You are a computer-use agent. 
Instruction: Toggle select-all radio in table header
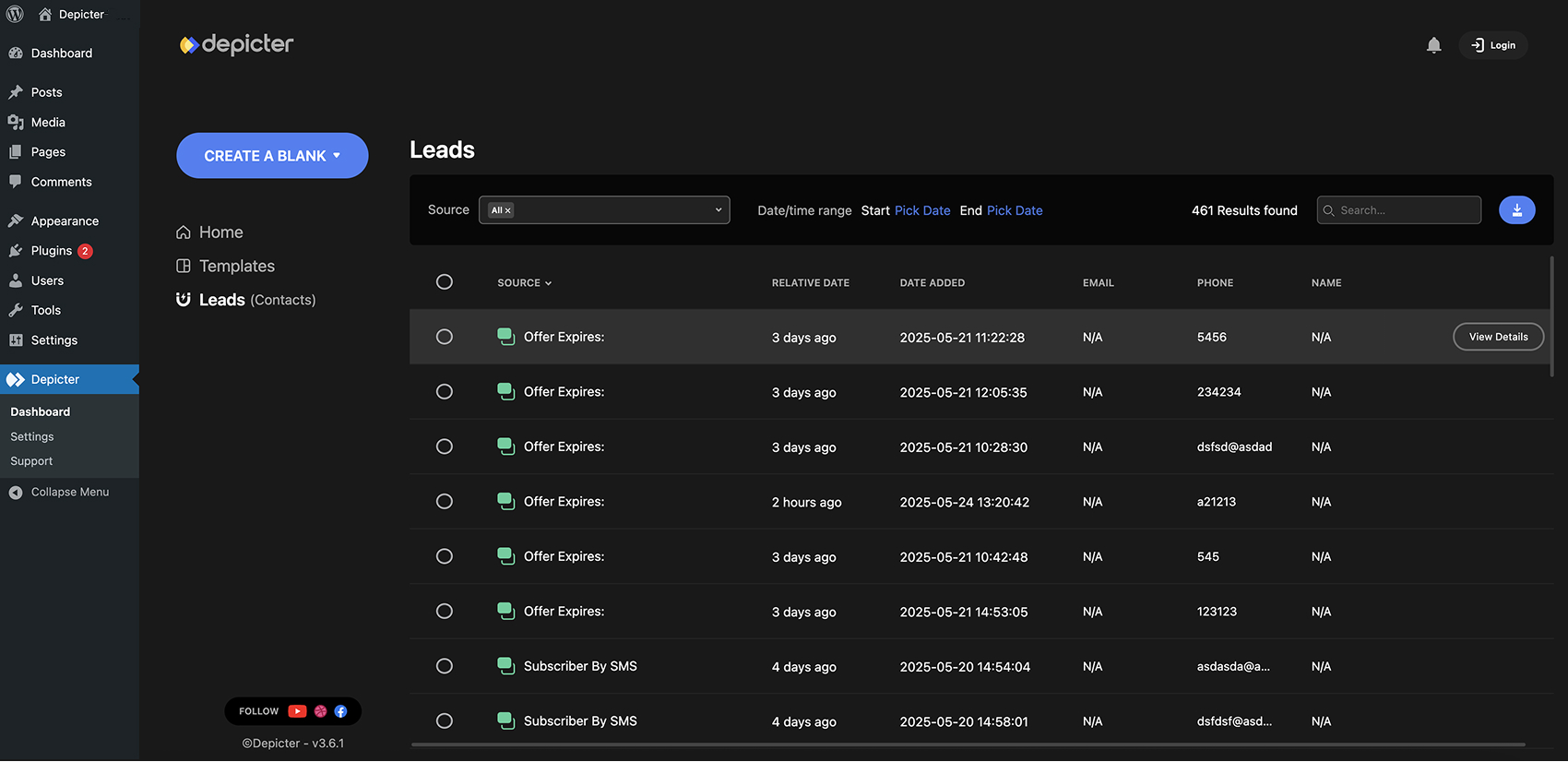click(x=445, y=282)
